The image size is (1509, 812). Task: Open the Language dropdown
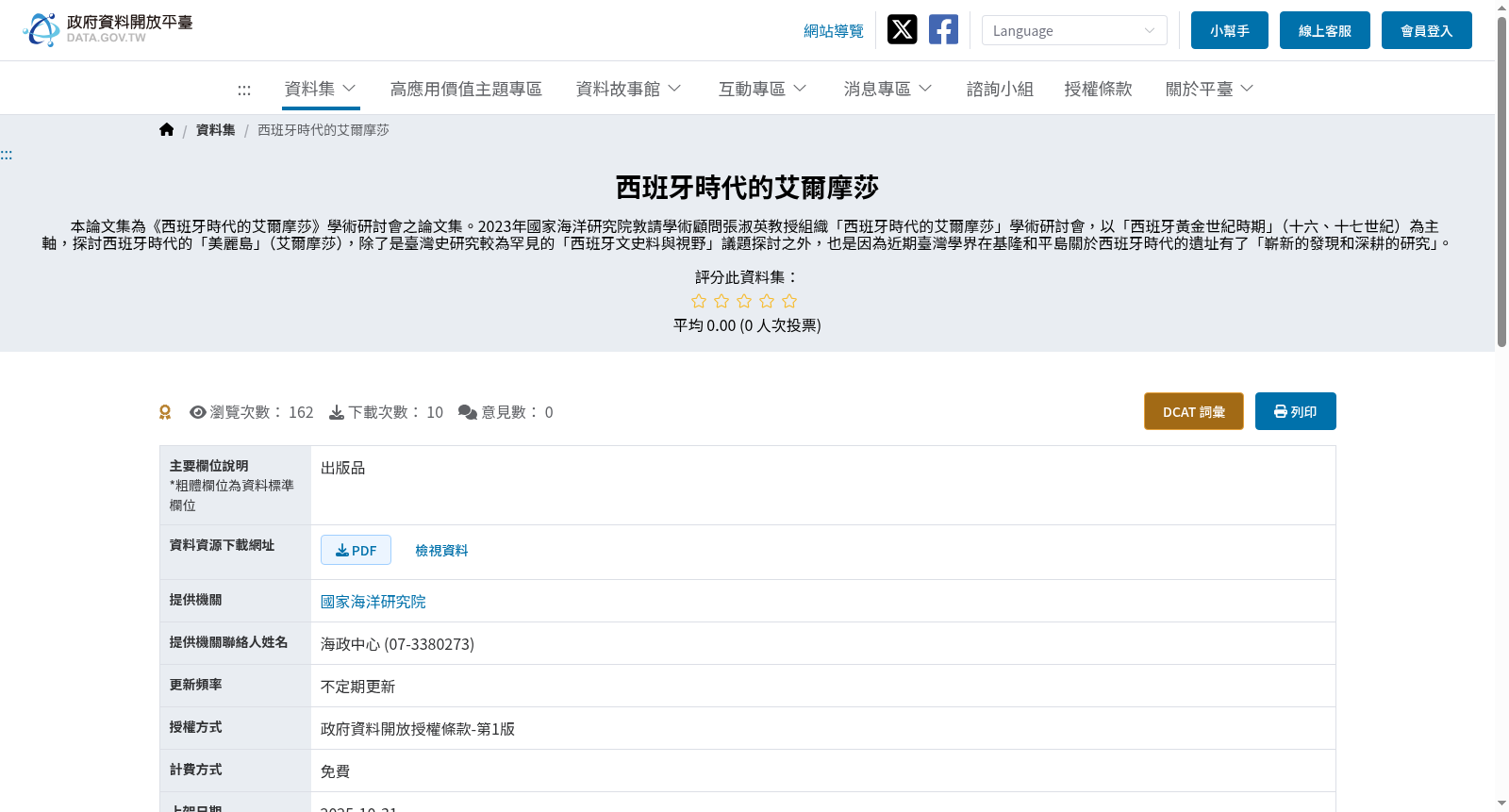click(x=1074, y=30)
